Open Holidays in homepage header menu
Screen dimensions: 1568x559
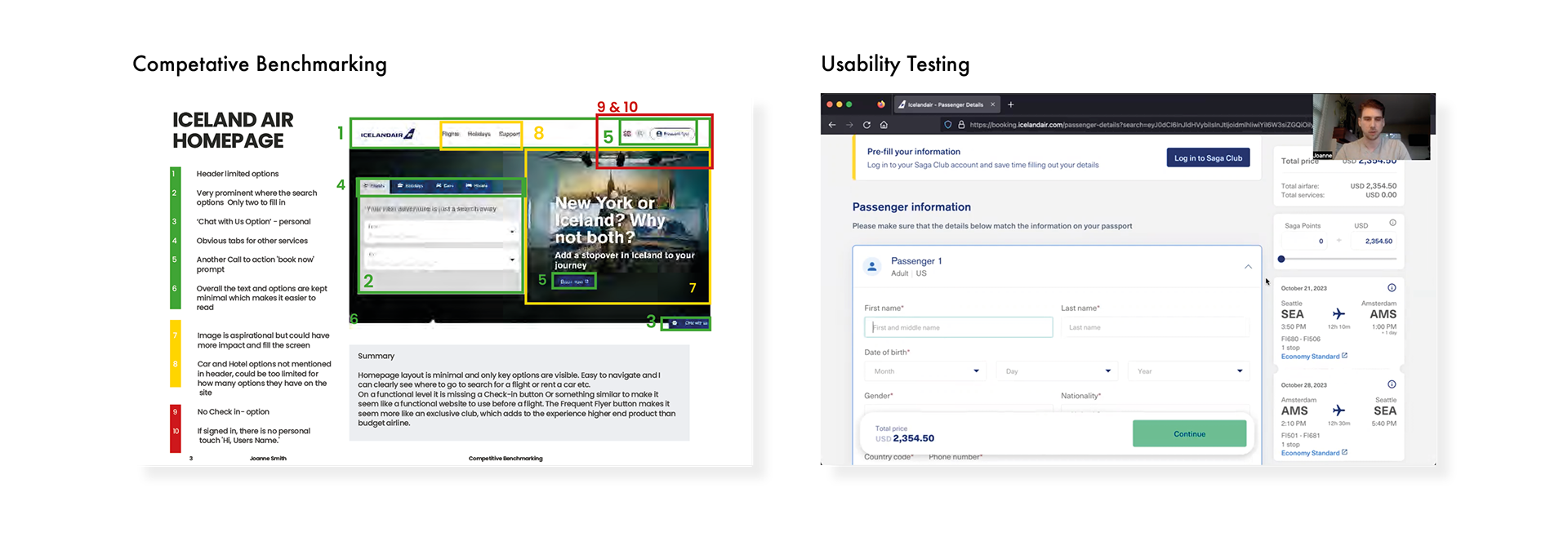479,134
